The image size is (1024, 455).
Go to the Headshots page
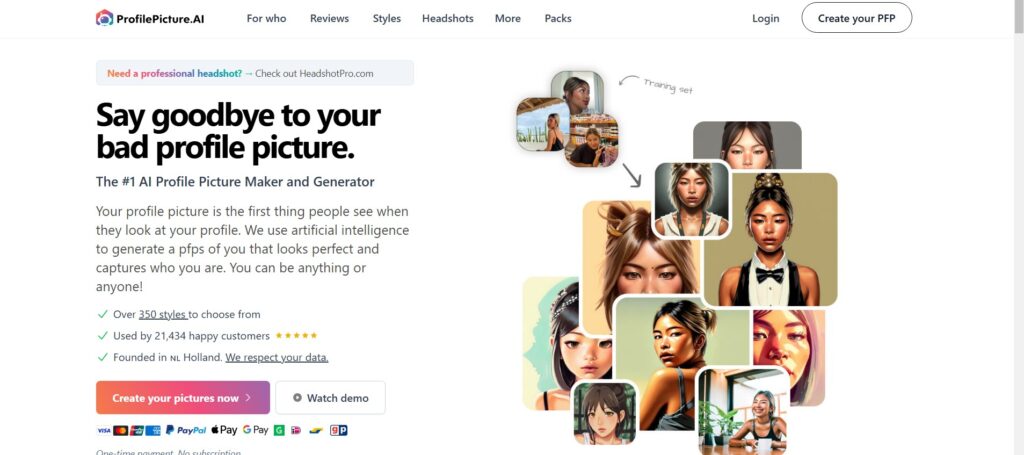tap(447, 18)
